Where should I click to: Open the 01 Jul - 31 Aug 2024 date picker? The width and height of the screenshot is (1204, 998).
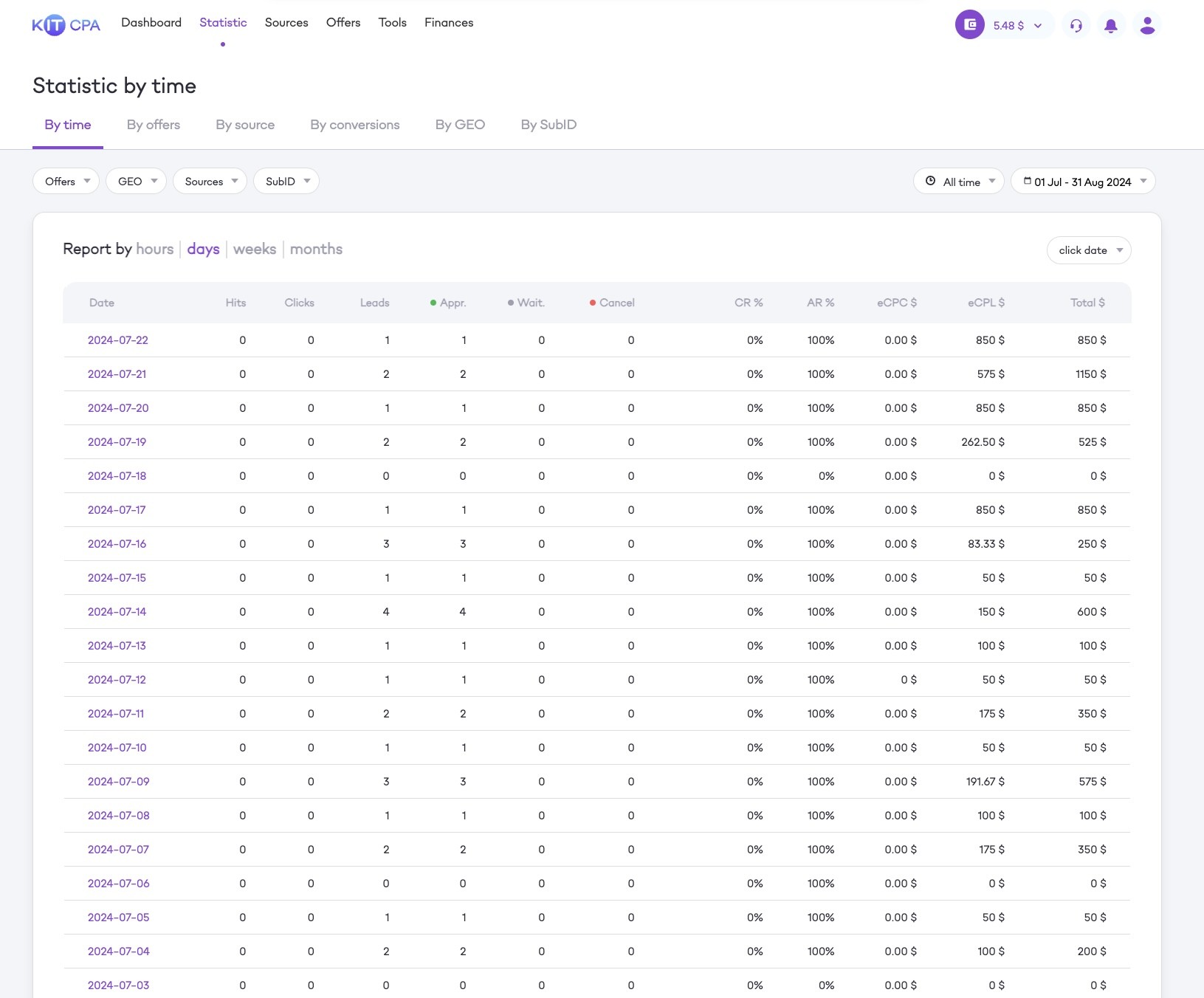coord(1082,181)
